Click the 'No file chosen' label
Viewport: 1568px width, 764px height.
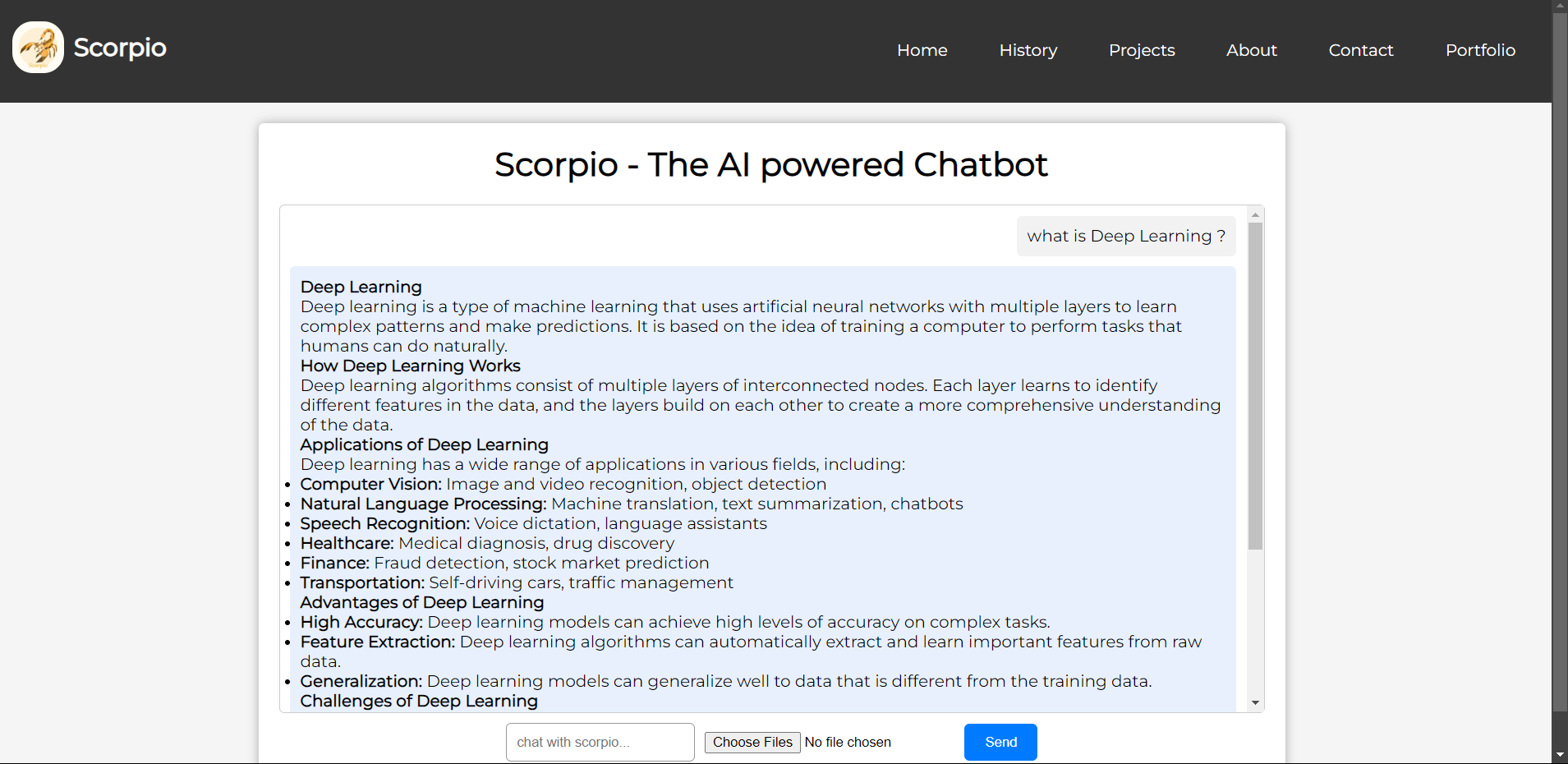pos(848,743)
